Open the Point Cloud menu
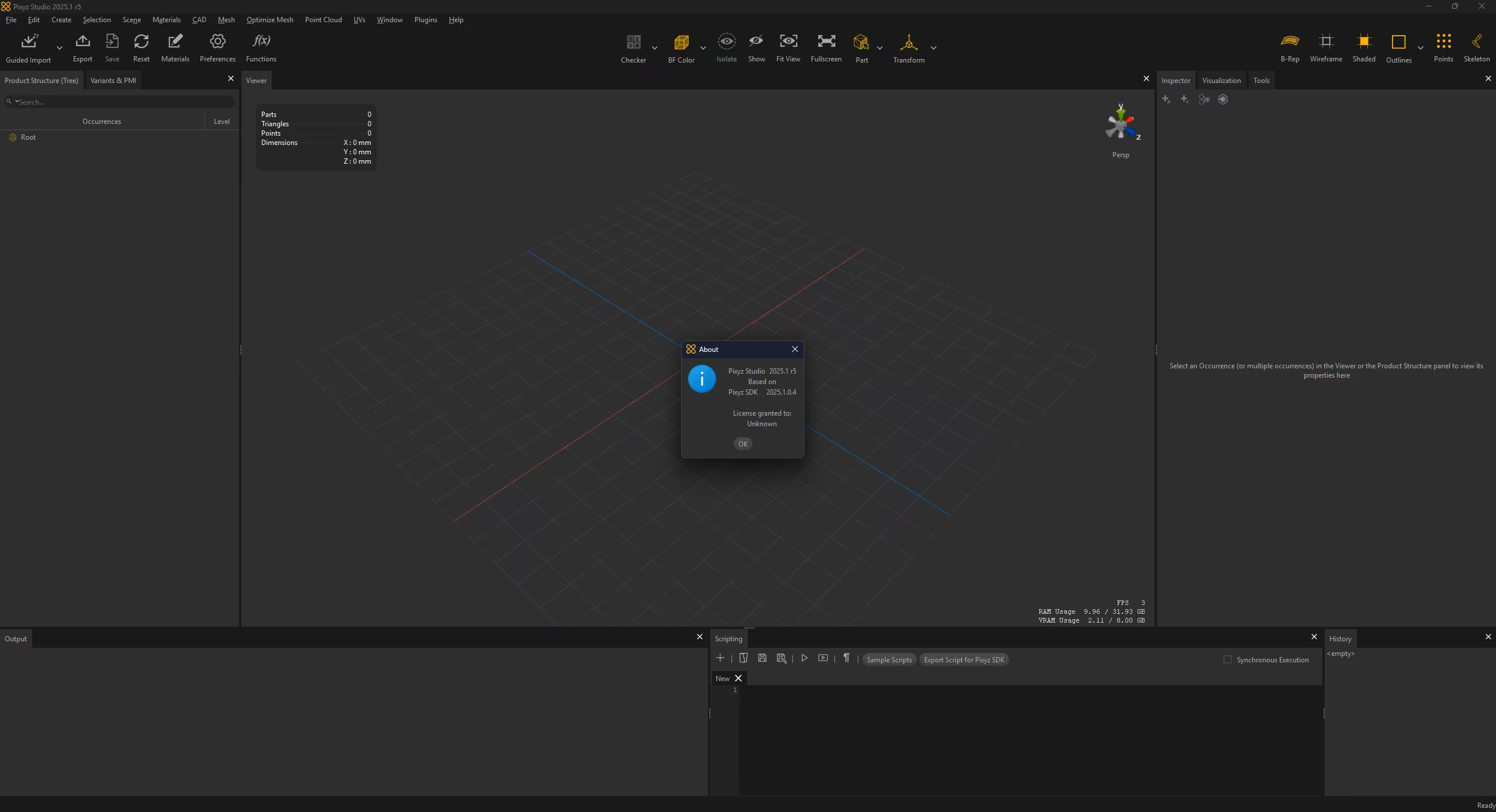Screen dimensions: 1496x812 (323, 20)
